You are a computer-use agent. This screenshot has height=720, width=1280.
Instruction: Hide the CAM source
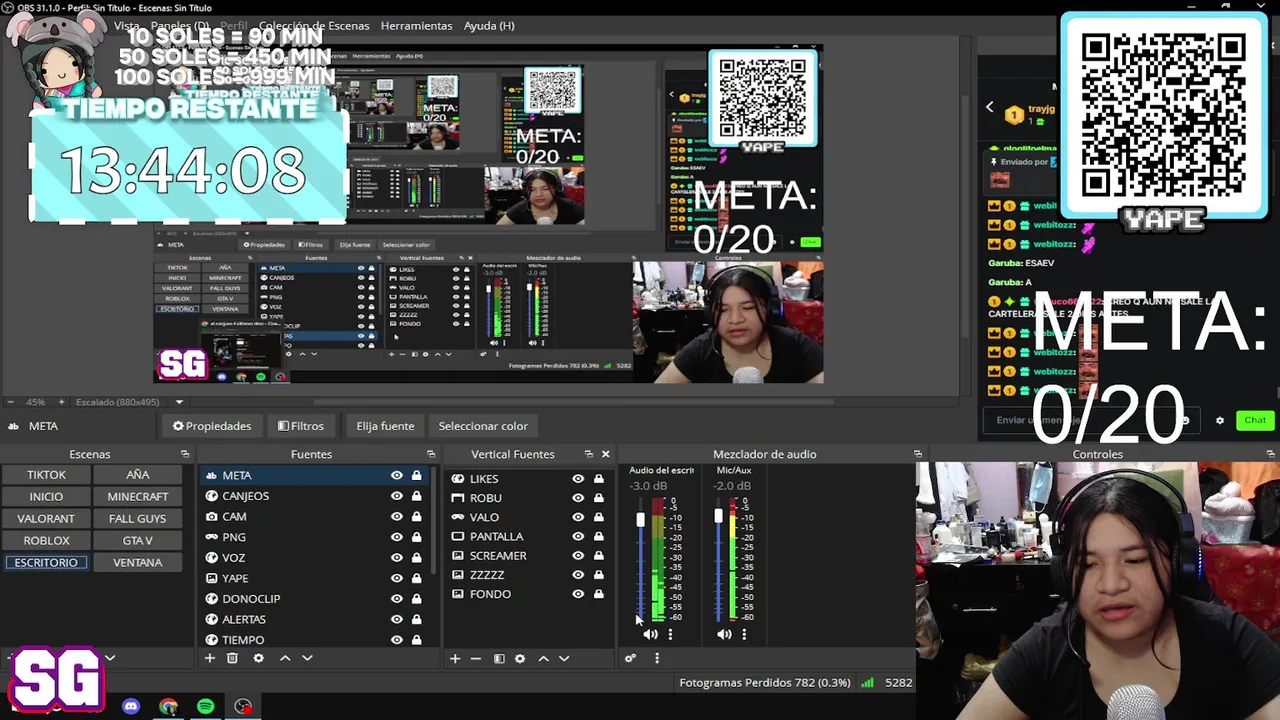coord(397,516)
